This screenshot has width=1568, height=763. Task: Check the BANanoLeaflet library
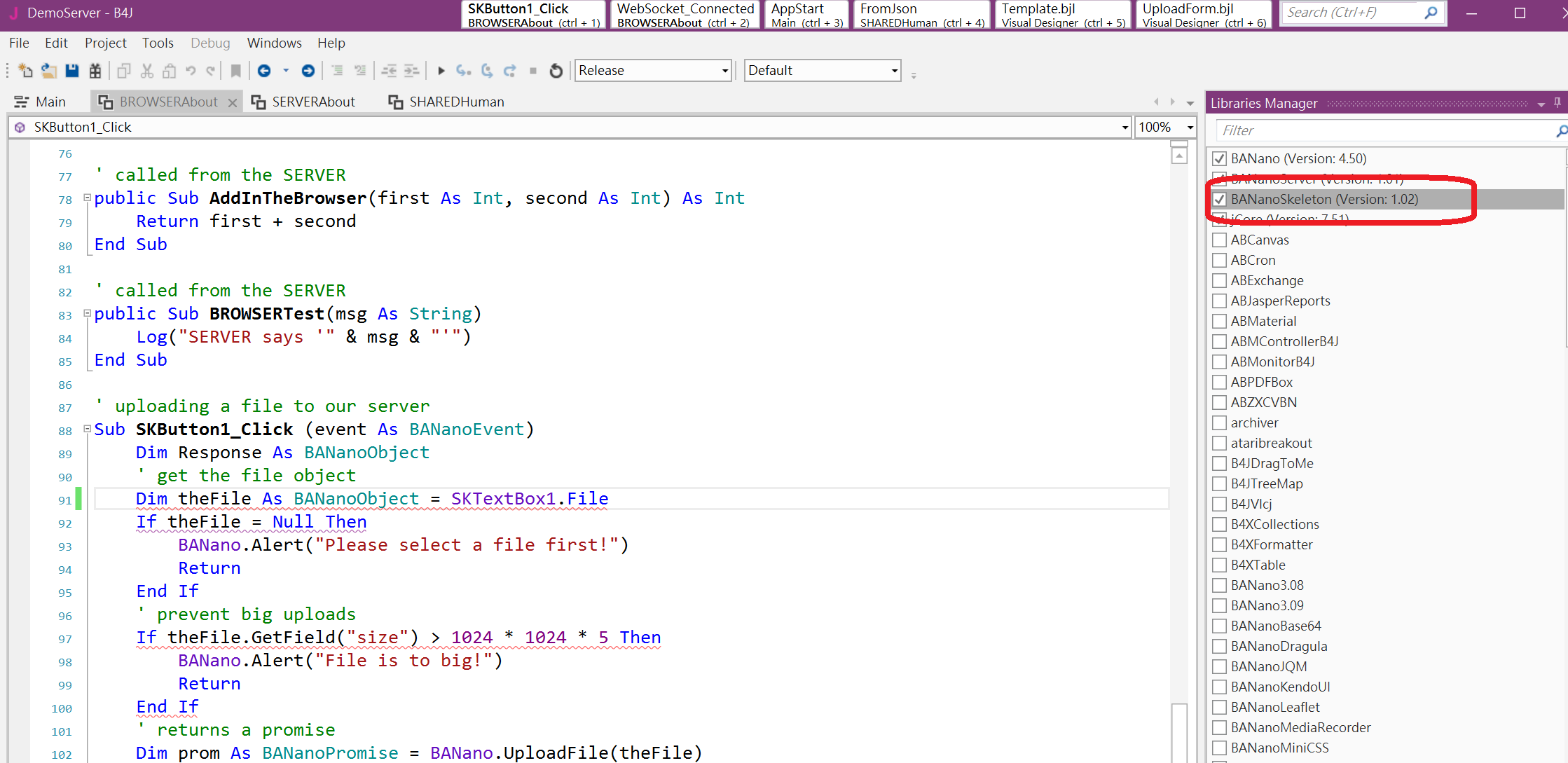(x=1219, y=707)
